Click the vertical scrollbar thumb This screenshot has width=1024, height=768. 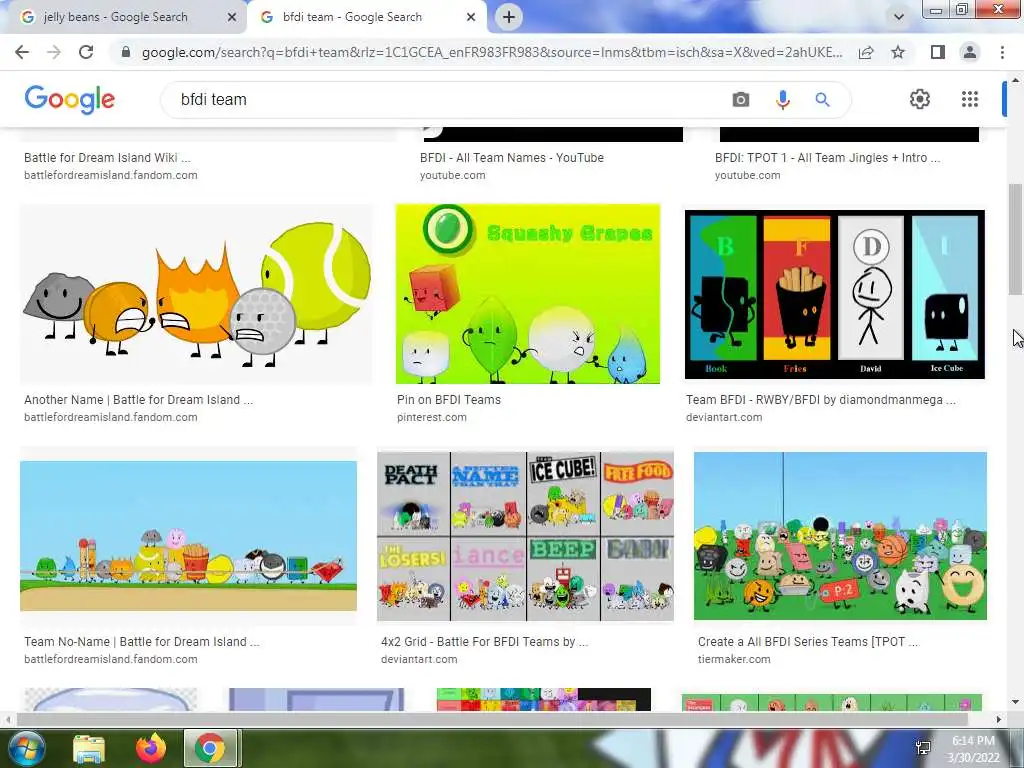(x=1015, y=239)
